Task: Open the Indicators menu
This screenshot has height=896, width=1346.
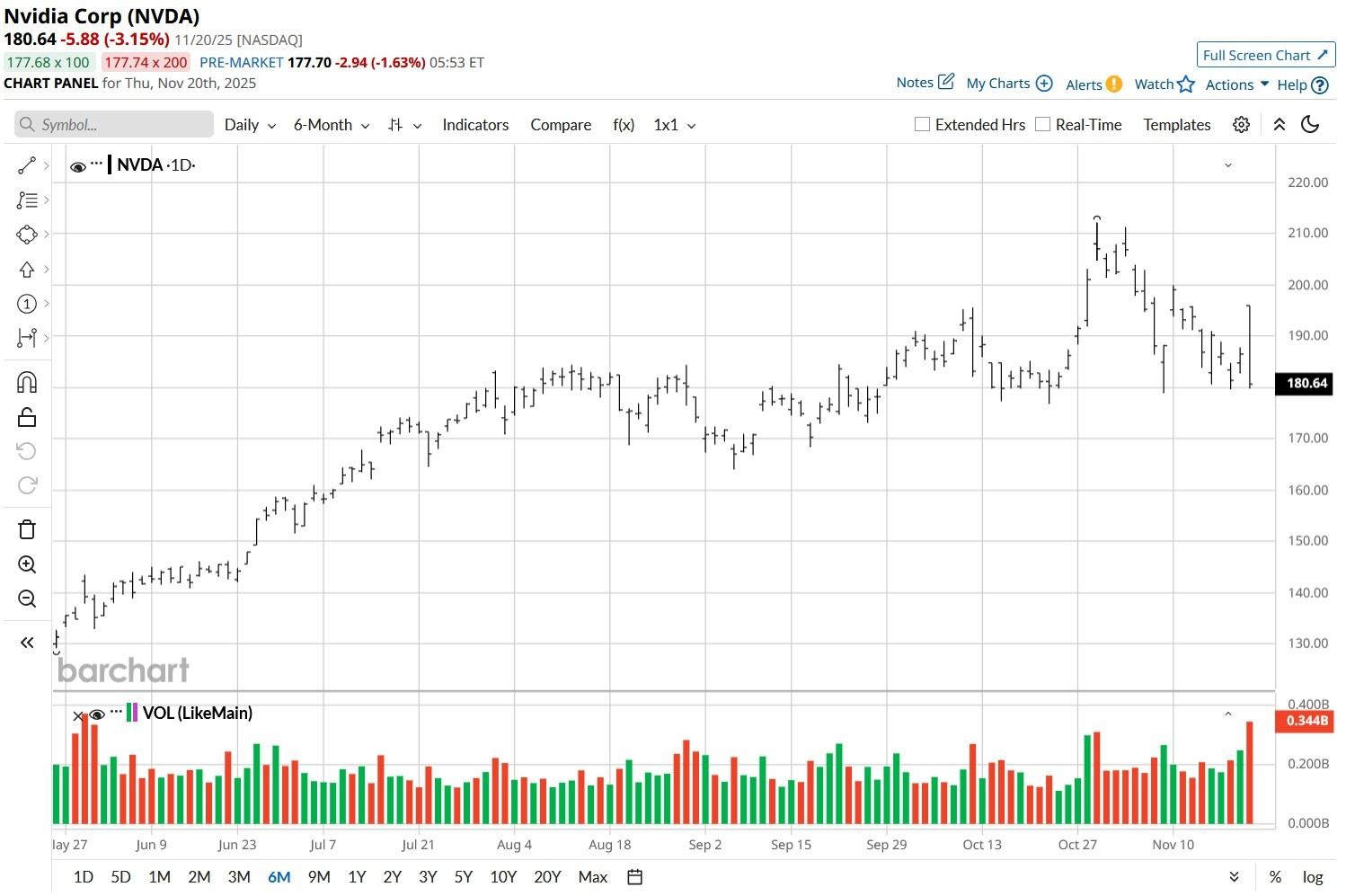Action: [475, 125]
